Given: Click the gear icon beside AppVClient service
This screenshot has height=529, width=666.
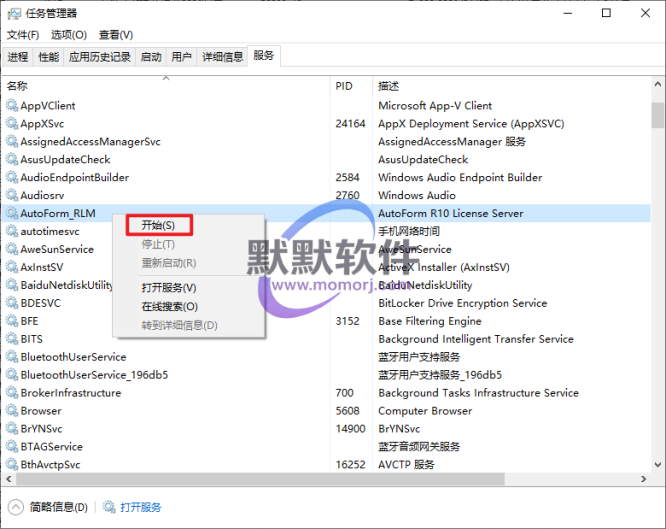Looking at the screenshot, I should (x=12, y=105).
